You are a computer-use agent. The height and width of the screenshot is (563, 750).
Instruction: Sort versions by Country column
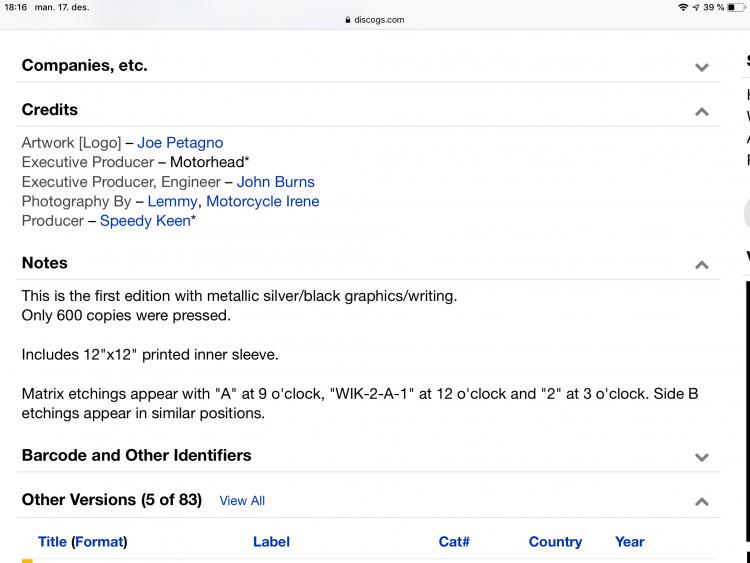555,542
